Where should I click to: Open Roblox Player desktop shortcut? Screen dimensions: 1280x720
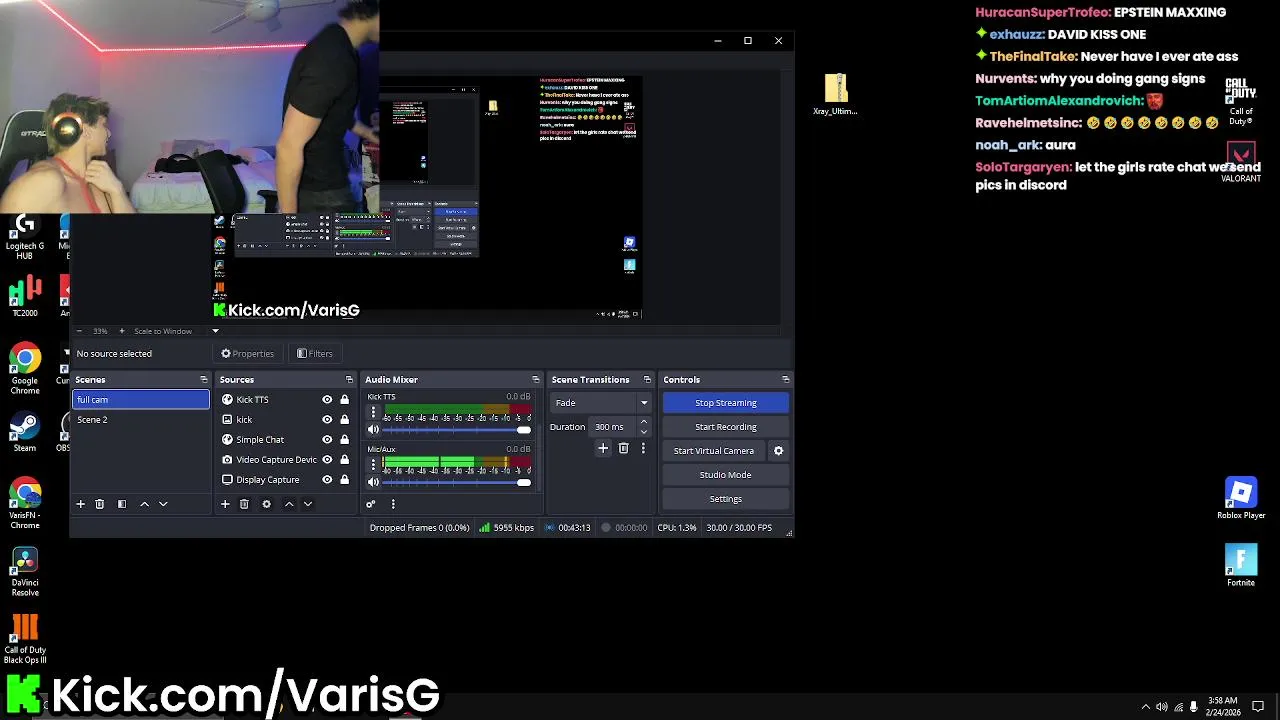[1241, 499]
